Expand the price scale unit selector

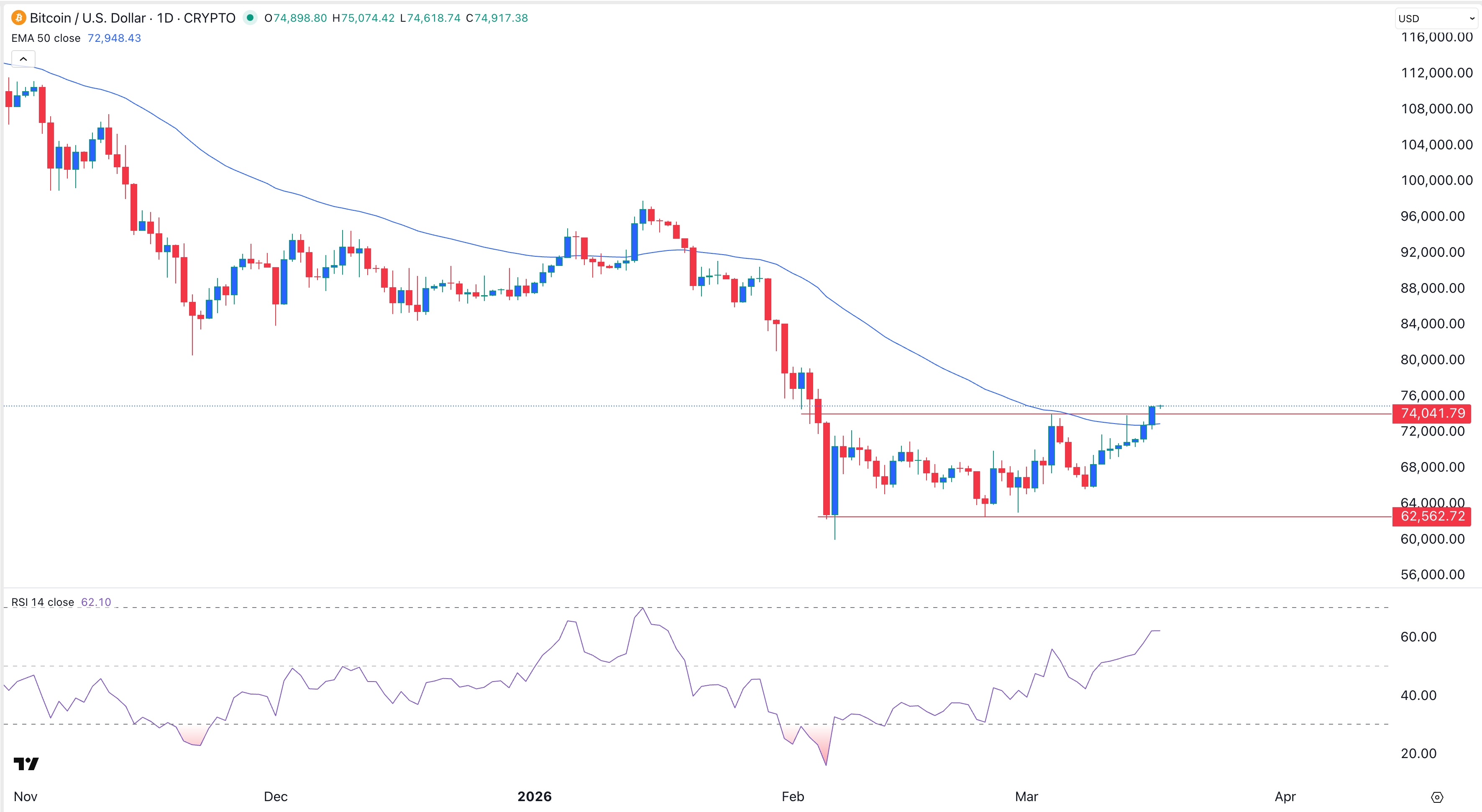pyautogui.click(x=1435, y=18)
